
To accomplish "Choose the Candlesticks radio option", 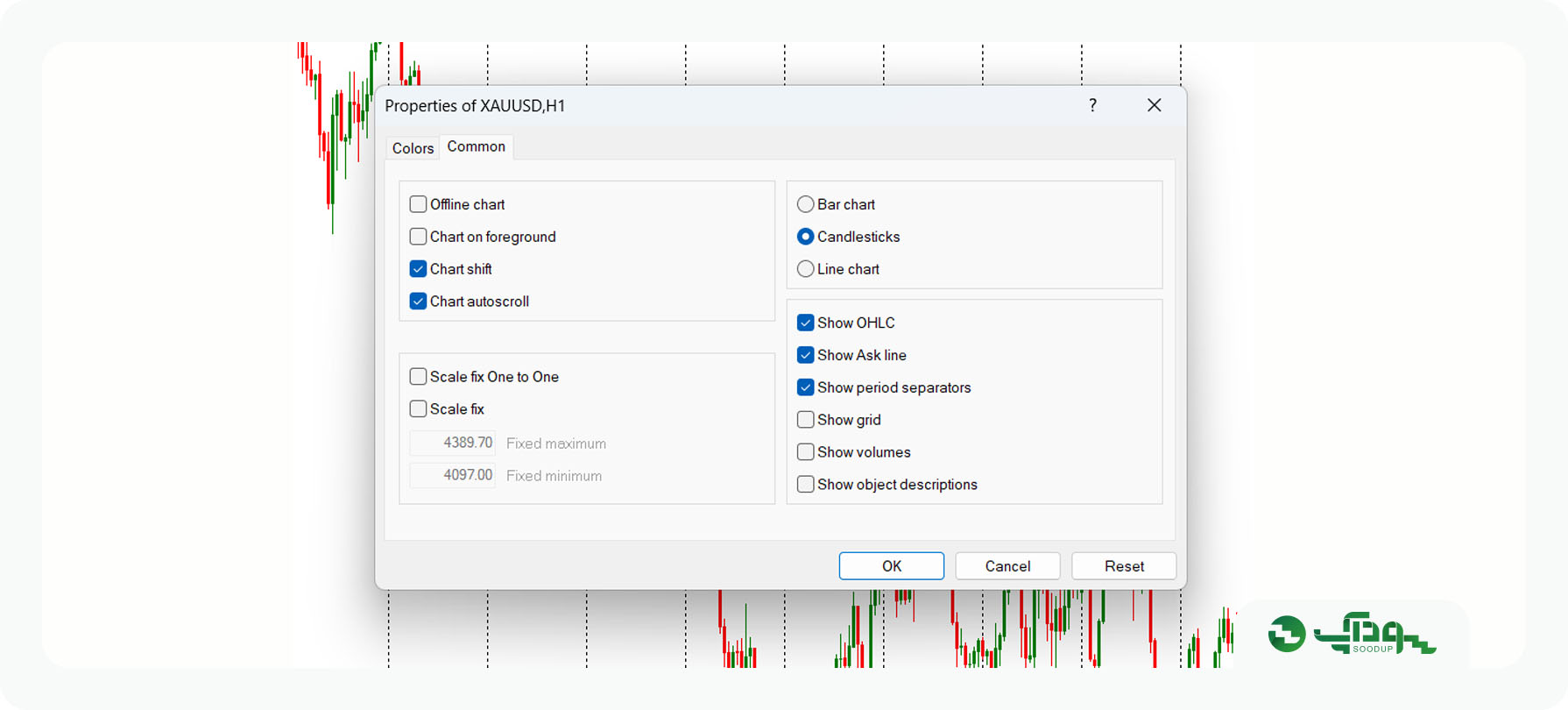I will pyautogui.click(x=805, y=237).
